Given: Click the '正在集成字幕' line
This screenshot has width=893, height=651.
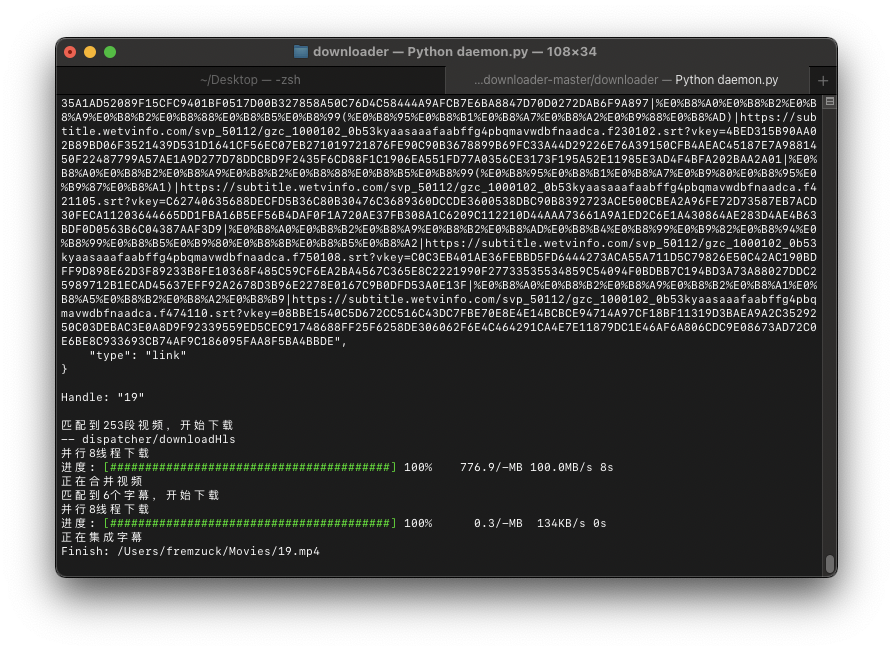Looking at the screenshot, I should 101,537.
